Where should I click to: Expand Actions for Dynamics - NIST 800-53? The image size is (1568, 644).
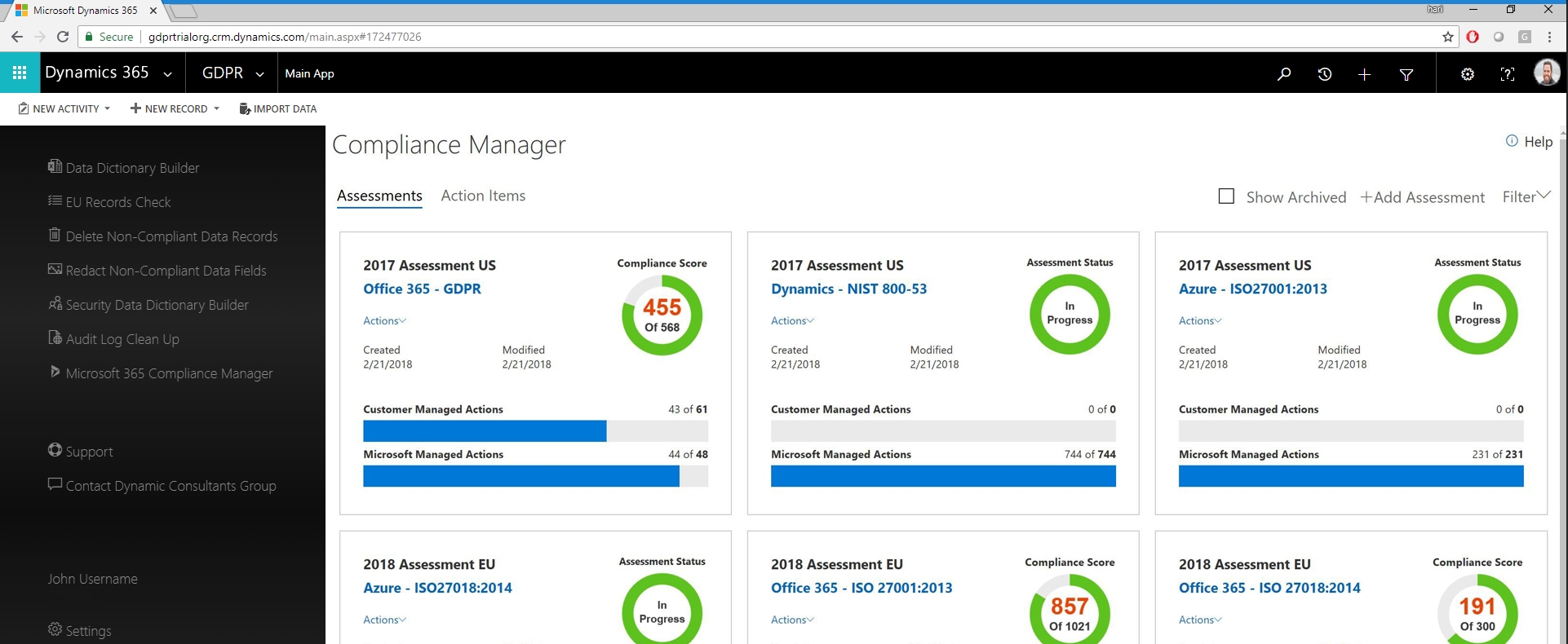(792, 320)
